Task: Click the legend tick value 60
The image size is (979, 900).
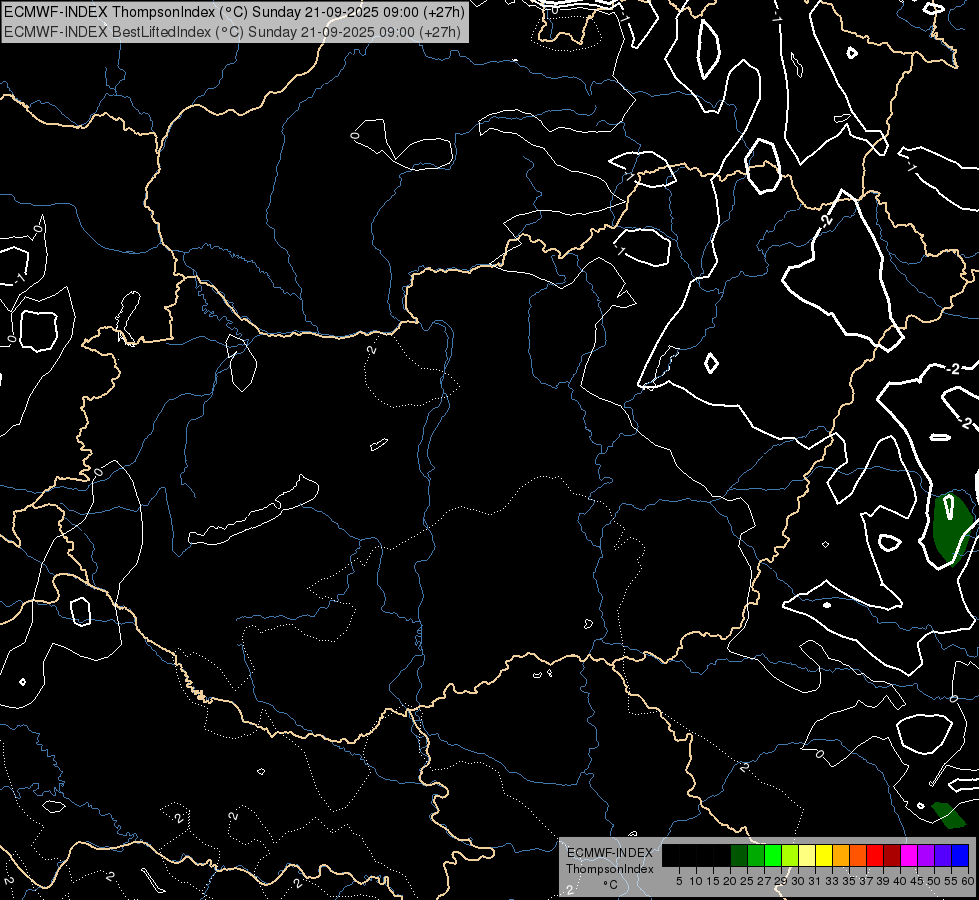Action: tap(968, 881)
